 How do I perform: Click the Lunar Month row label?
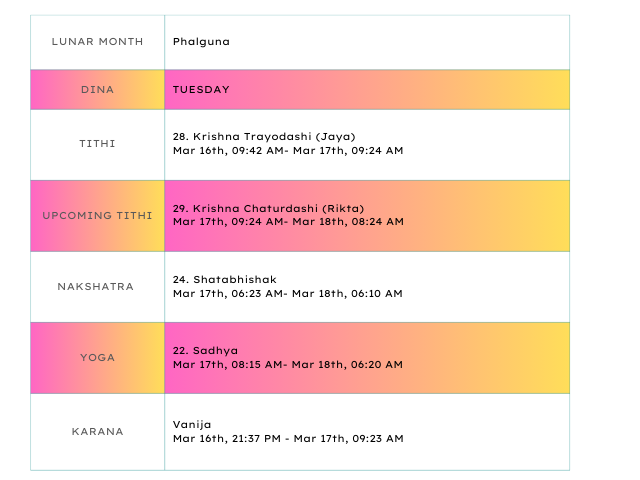pos(97,42)
